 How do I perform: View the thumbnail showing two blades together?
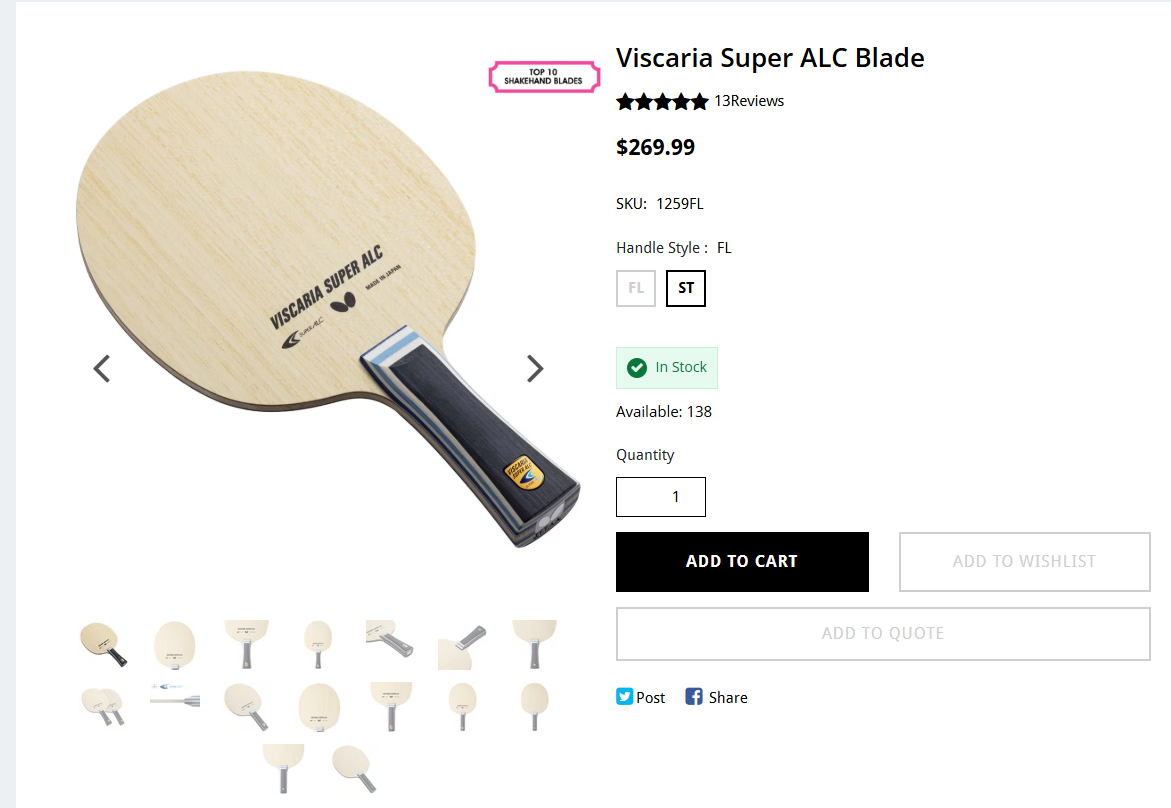click(x=103, y=704)
